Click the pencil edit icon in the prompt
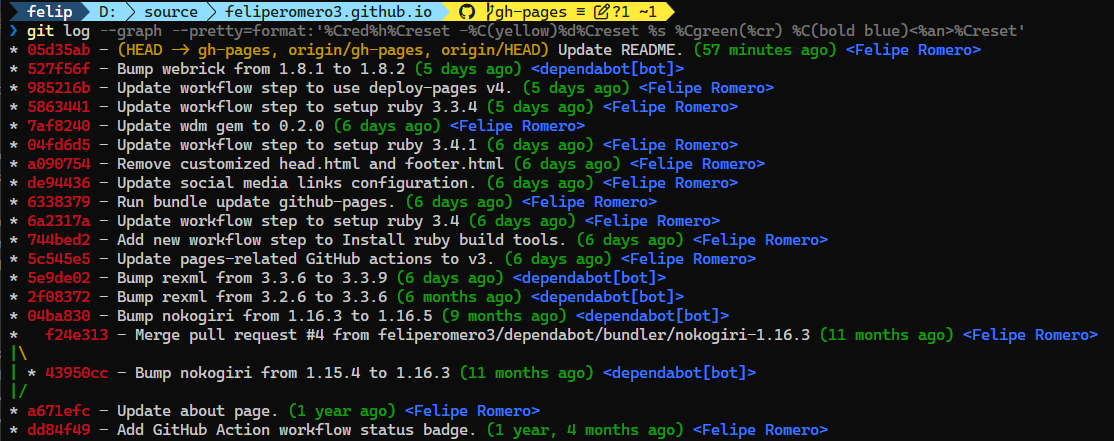Viewport: 1114px width, 441px height. point(602,11)
